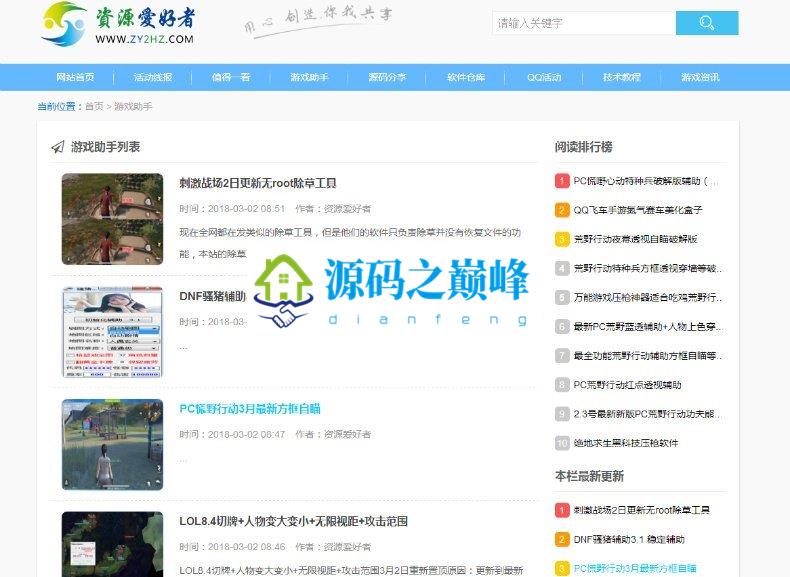Open ranking item PC荒野行动红点透视辅助
The image size is (790, 577).
627,385
